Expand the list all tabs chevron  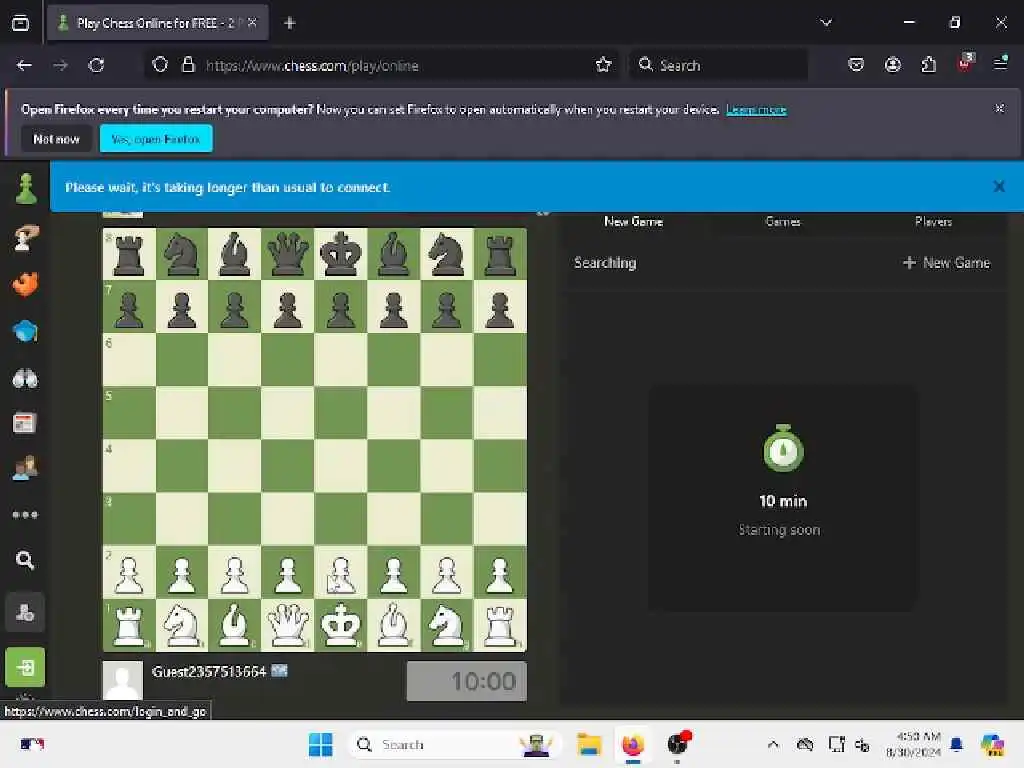[826, 23]
